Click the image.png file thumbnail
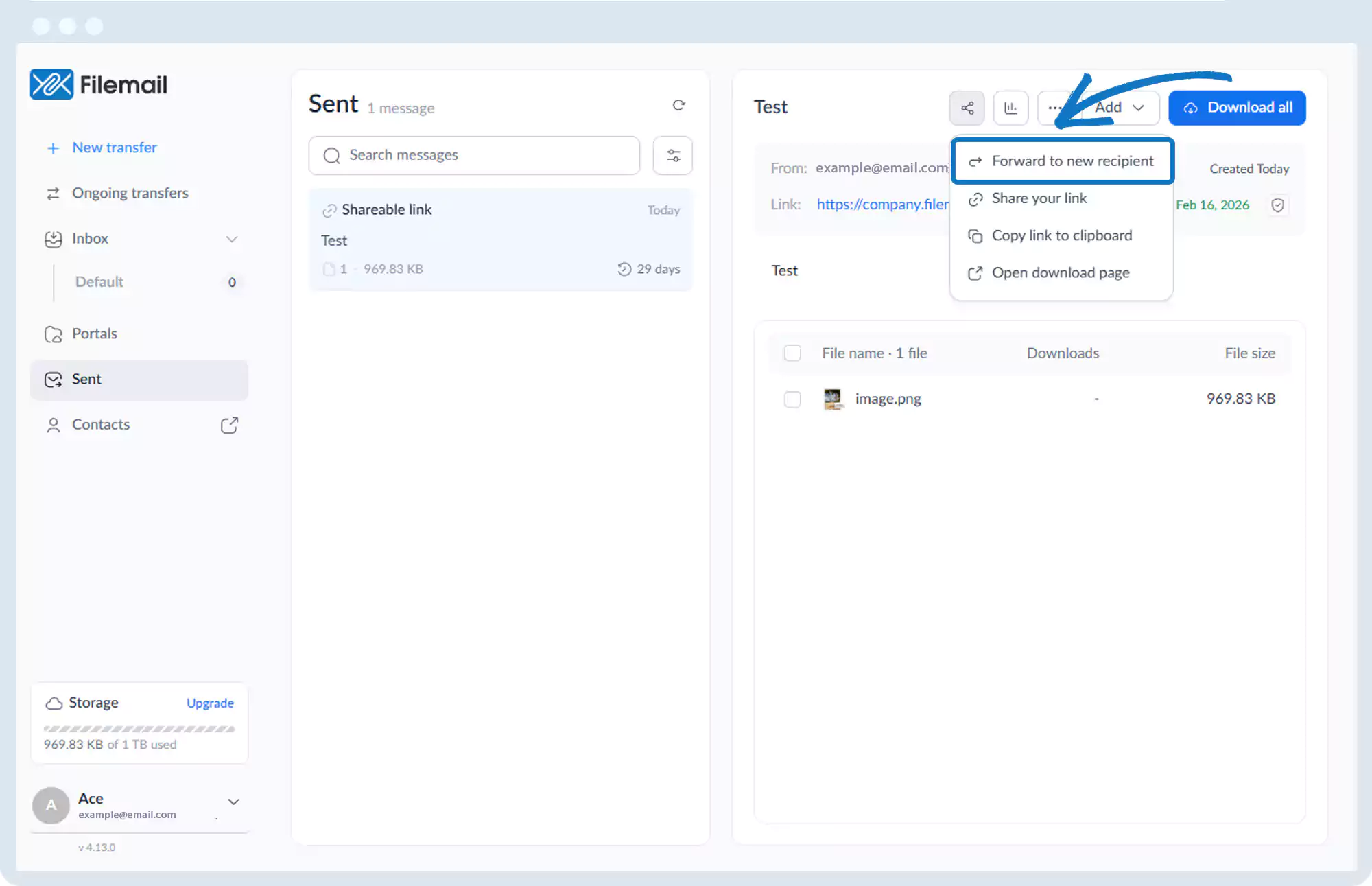 tap(833, 399)
